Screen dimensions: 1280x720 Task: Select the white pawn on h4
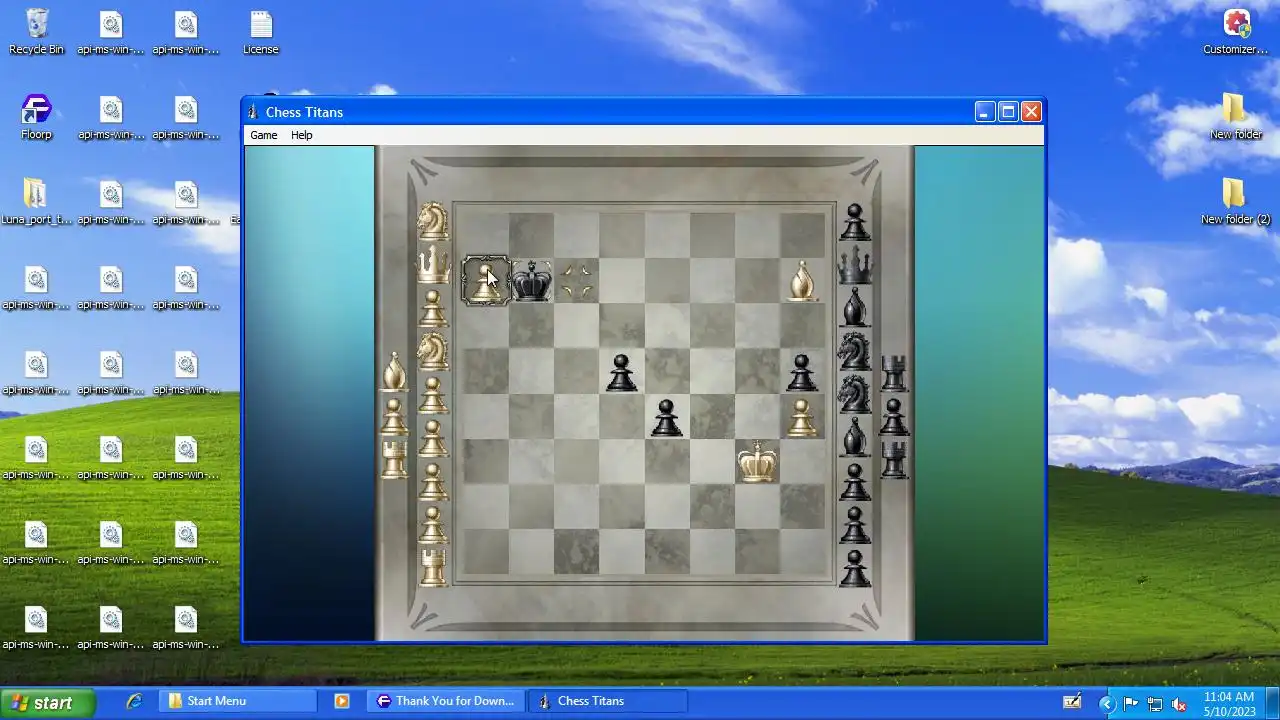click(x=801, y=417)
